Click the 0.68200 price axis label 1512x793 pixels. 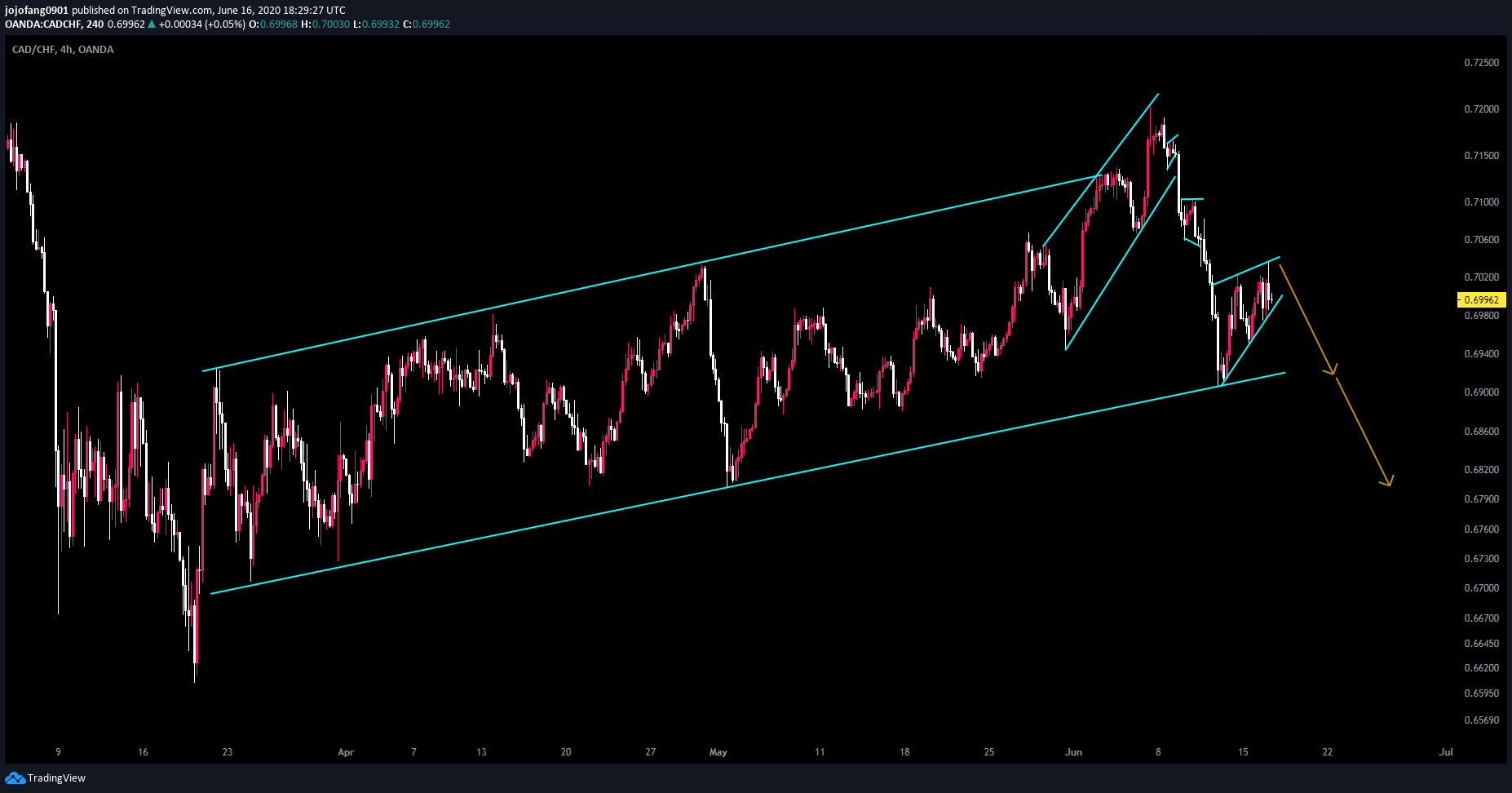(1481, 470)
